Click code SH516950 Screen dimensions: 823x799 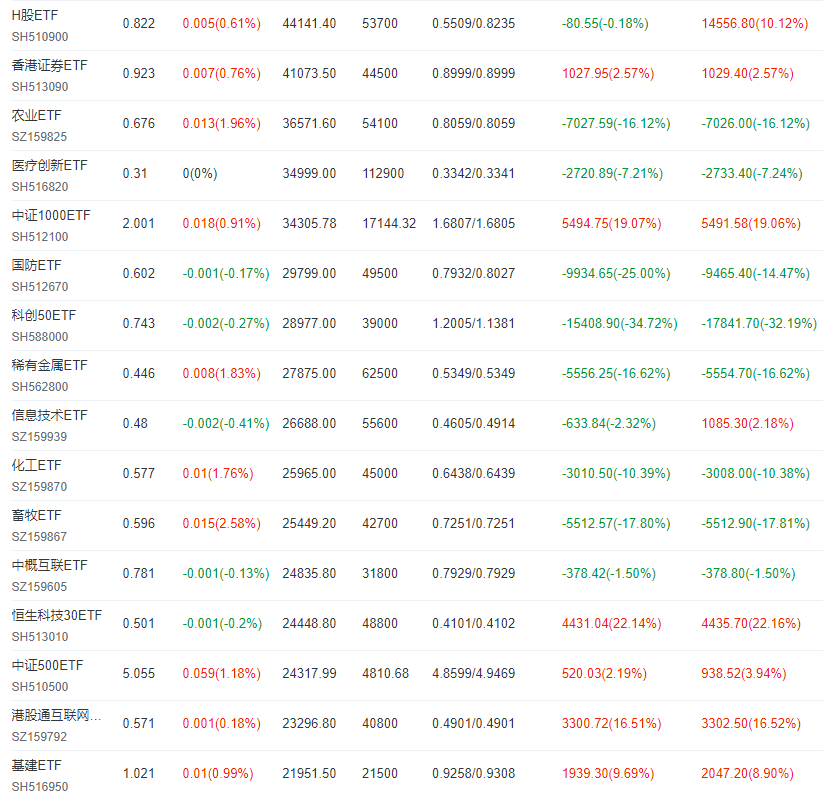pos(40,786)
